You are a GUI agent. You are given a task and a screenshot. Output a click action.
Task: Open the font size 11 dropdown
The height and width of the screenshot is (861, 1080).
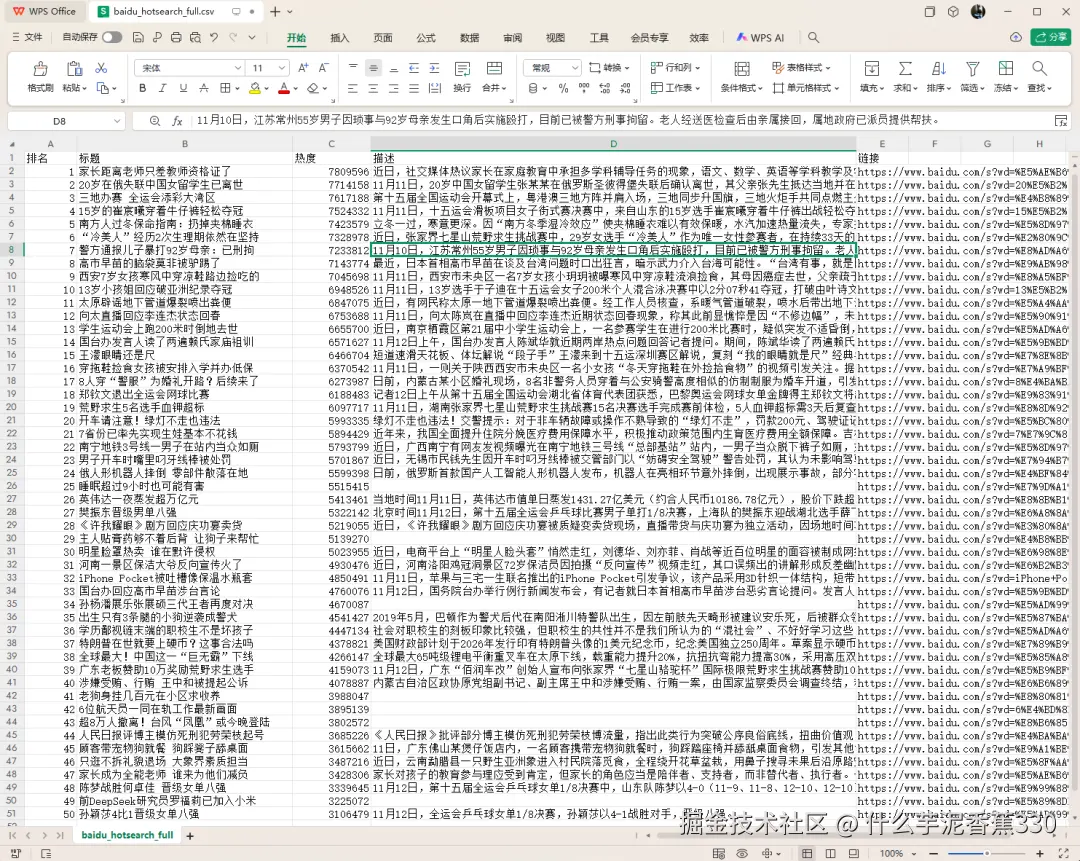click(282, 68)
